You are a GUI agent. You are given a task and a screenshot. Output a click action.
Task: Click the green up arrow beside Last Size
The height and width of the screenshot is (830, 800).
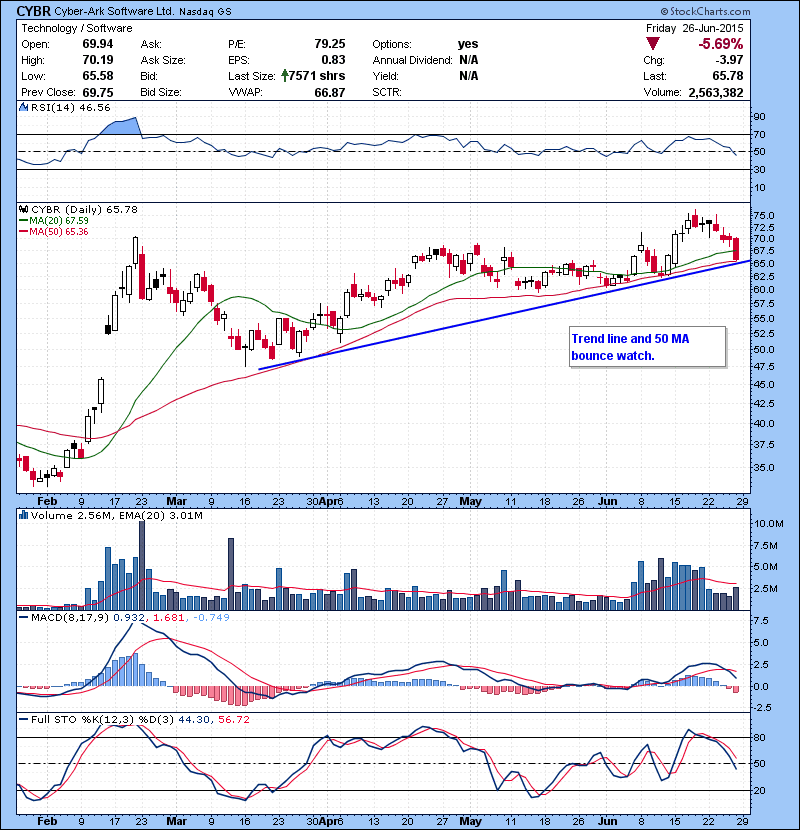286,76
